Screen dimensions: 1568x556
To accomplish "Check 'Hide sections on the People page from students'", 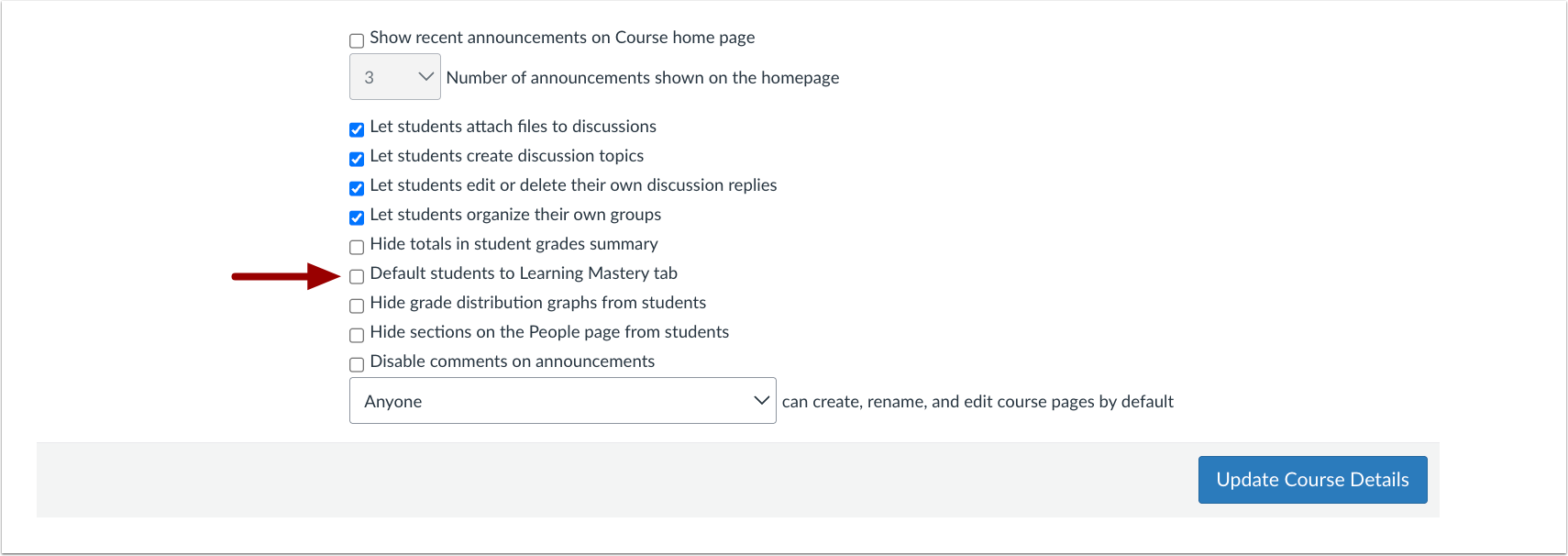I will click(x=357, y=335).
